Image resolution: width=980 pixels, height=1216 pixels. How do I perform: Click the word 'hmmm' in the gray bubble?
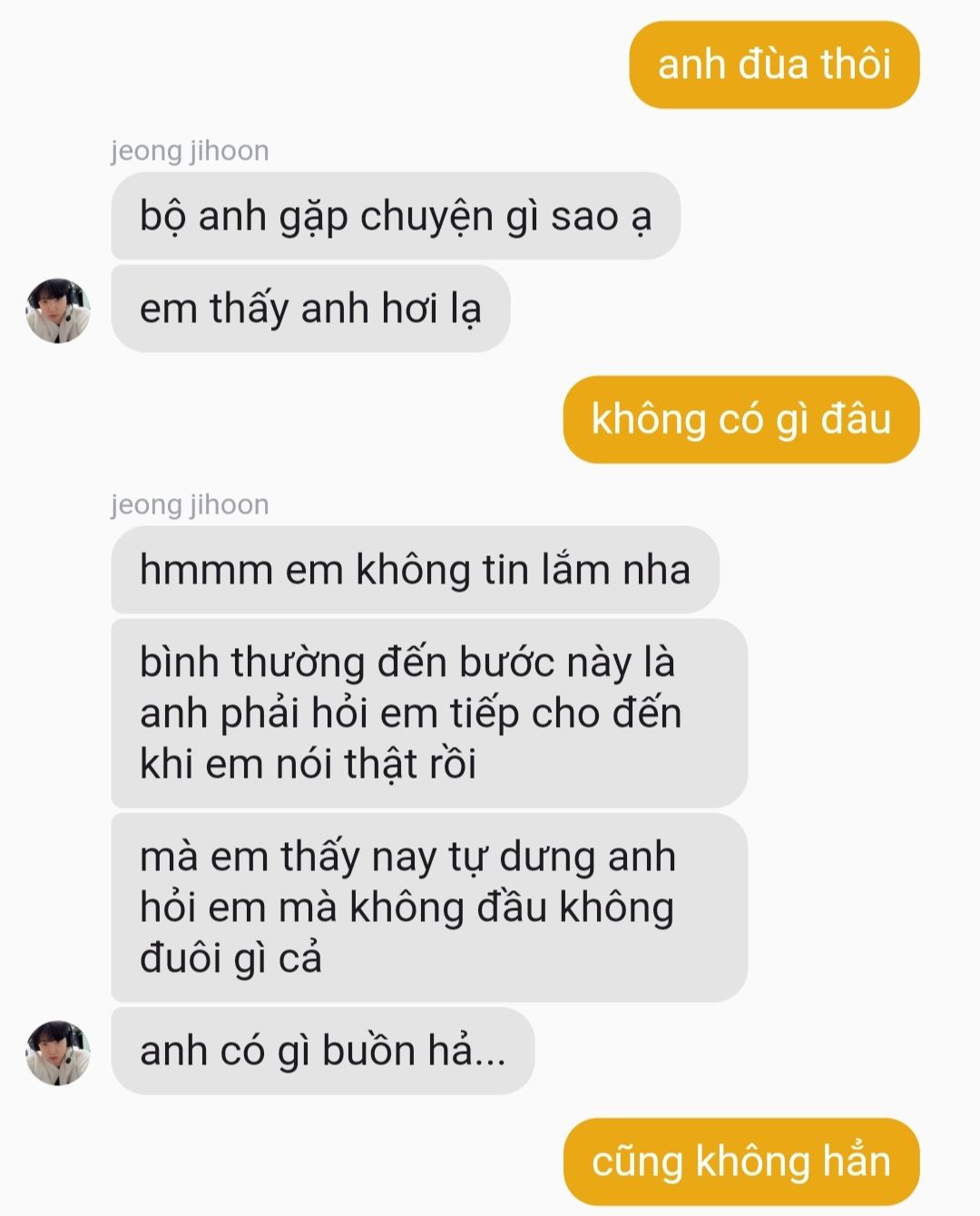(206, 571)
